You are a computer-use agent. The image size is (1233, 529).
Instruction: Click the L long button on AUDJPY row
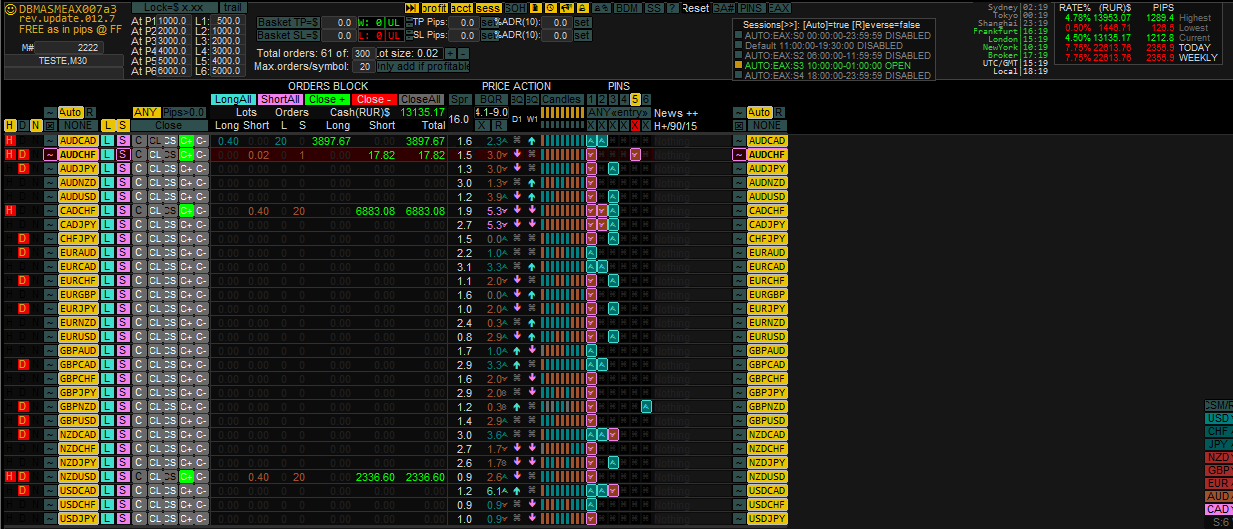point(108,169)
